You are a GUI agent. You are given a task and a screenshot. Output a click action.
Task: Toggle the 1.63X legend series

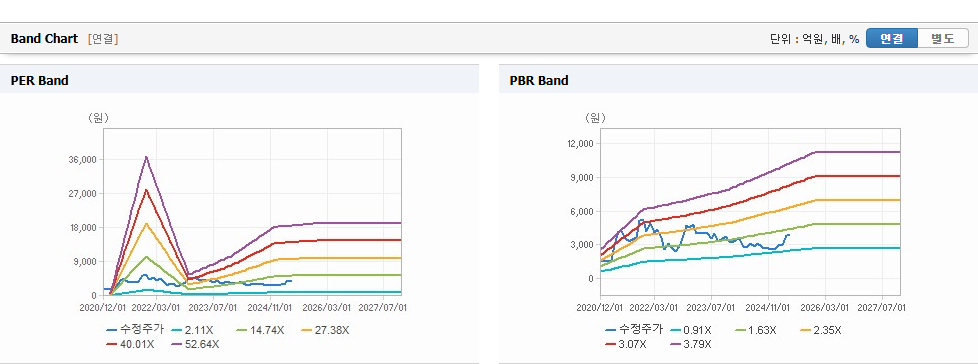(755, 330)
